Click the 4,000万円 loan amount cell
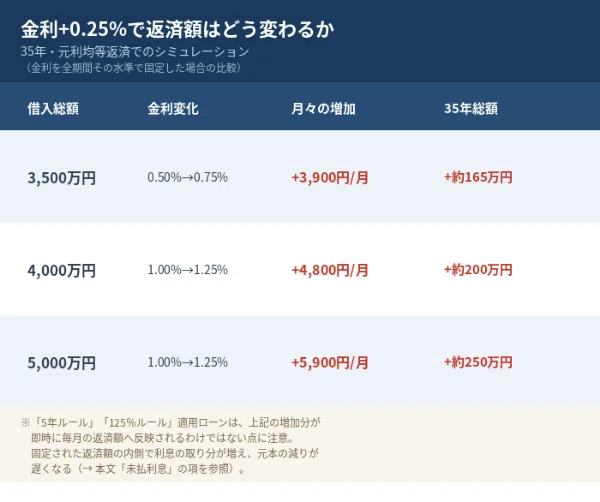The height and width of the screenshot is (502, 600). point(62,271)
